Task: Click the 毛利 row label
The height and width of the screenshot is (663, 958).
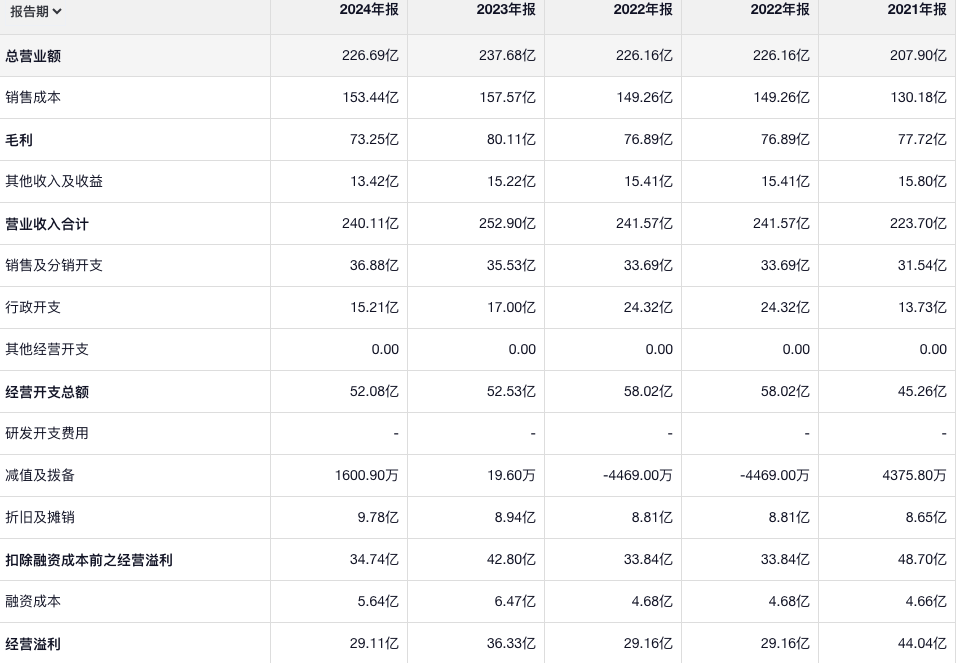Action: point(19,140)
